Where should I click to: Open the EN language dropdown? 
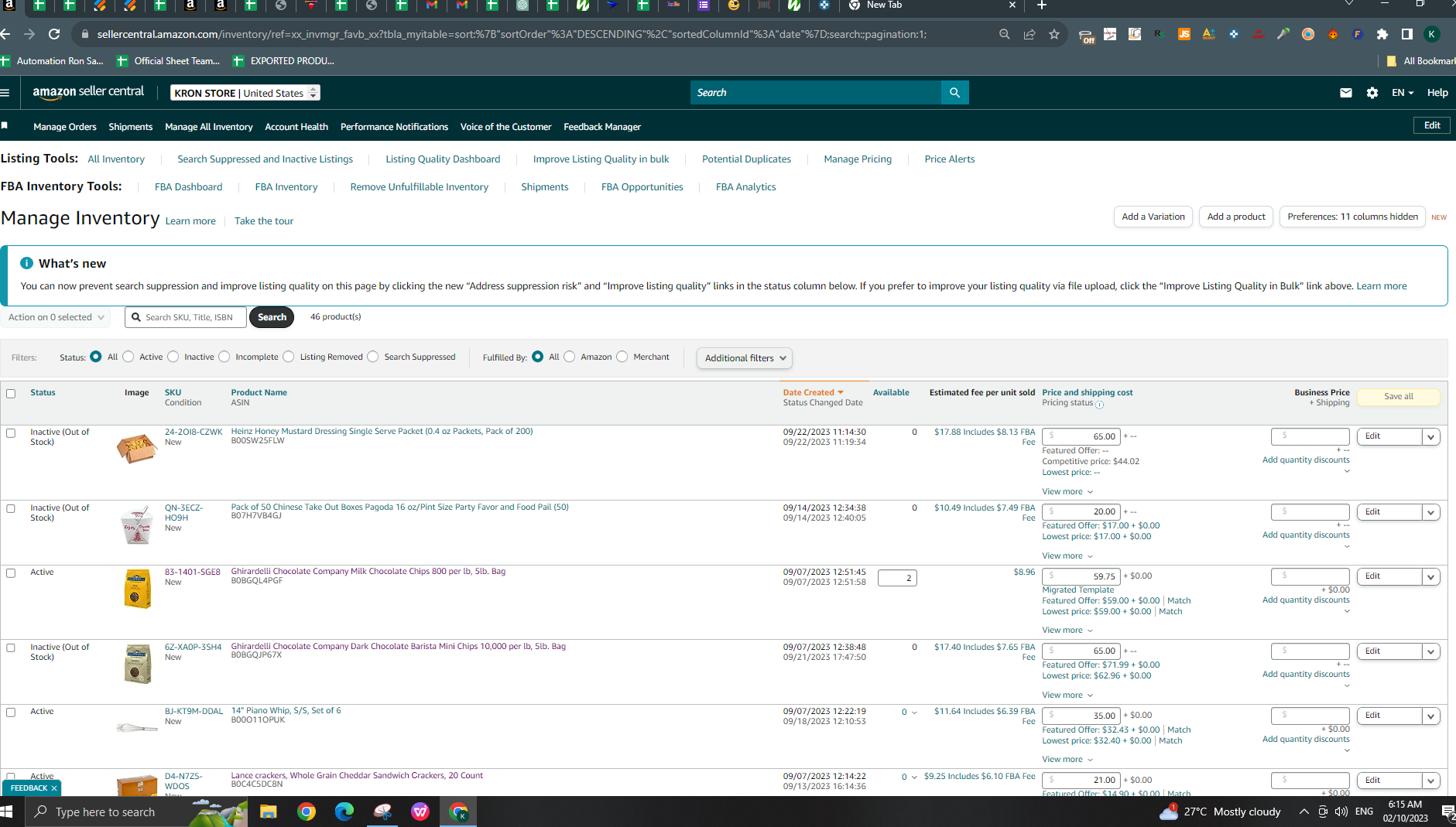(1403, 93)
